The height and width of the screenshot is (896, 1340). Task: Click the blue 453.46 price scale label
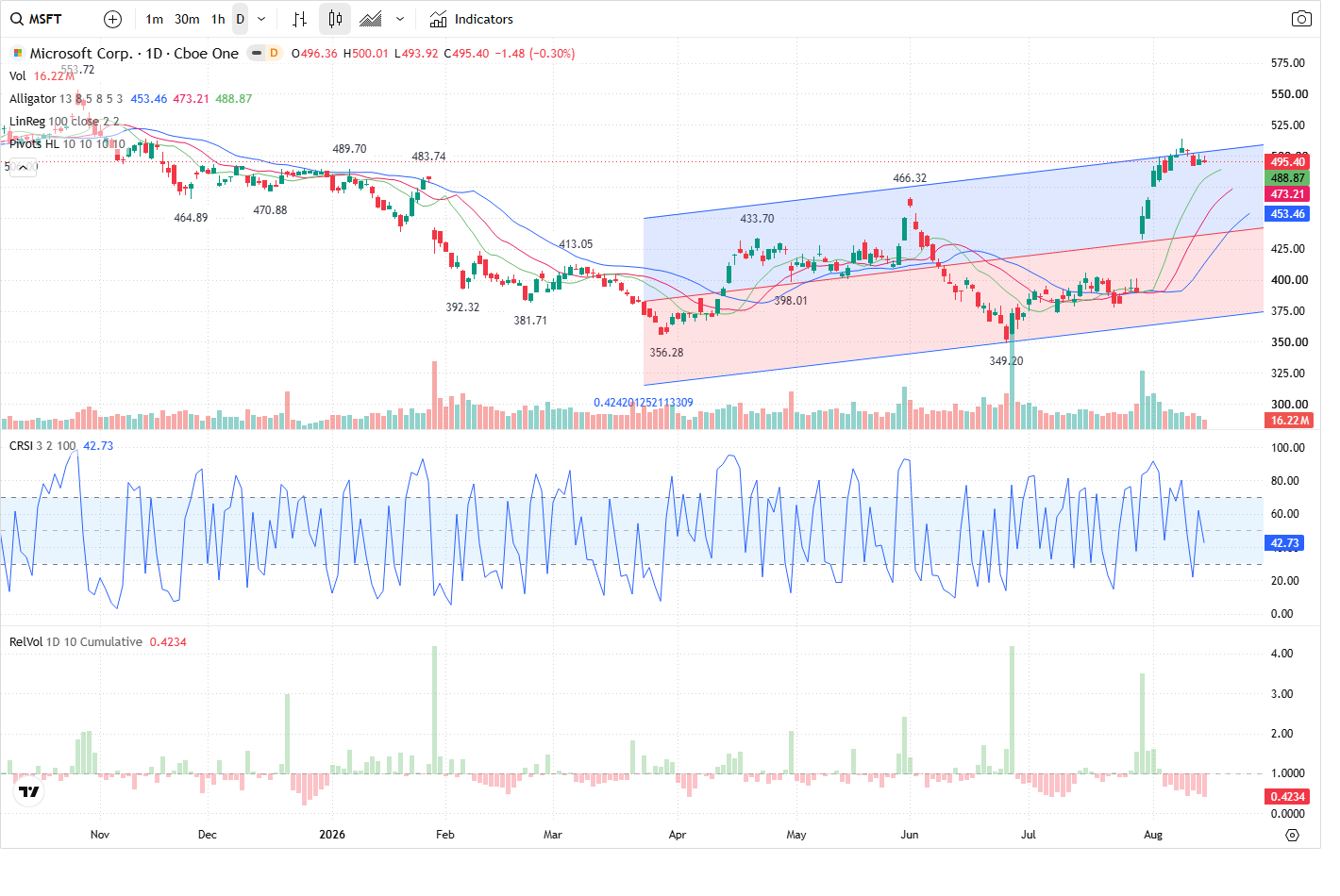[1287, 214]
